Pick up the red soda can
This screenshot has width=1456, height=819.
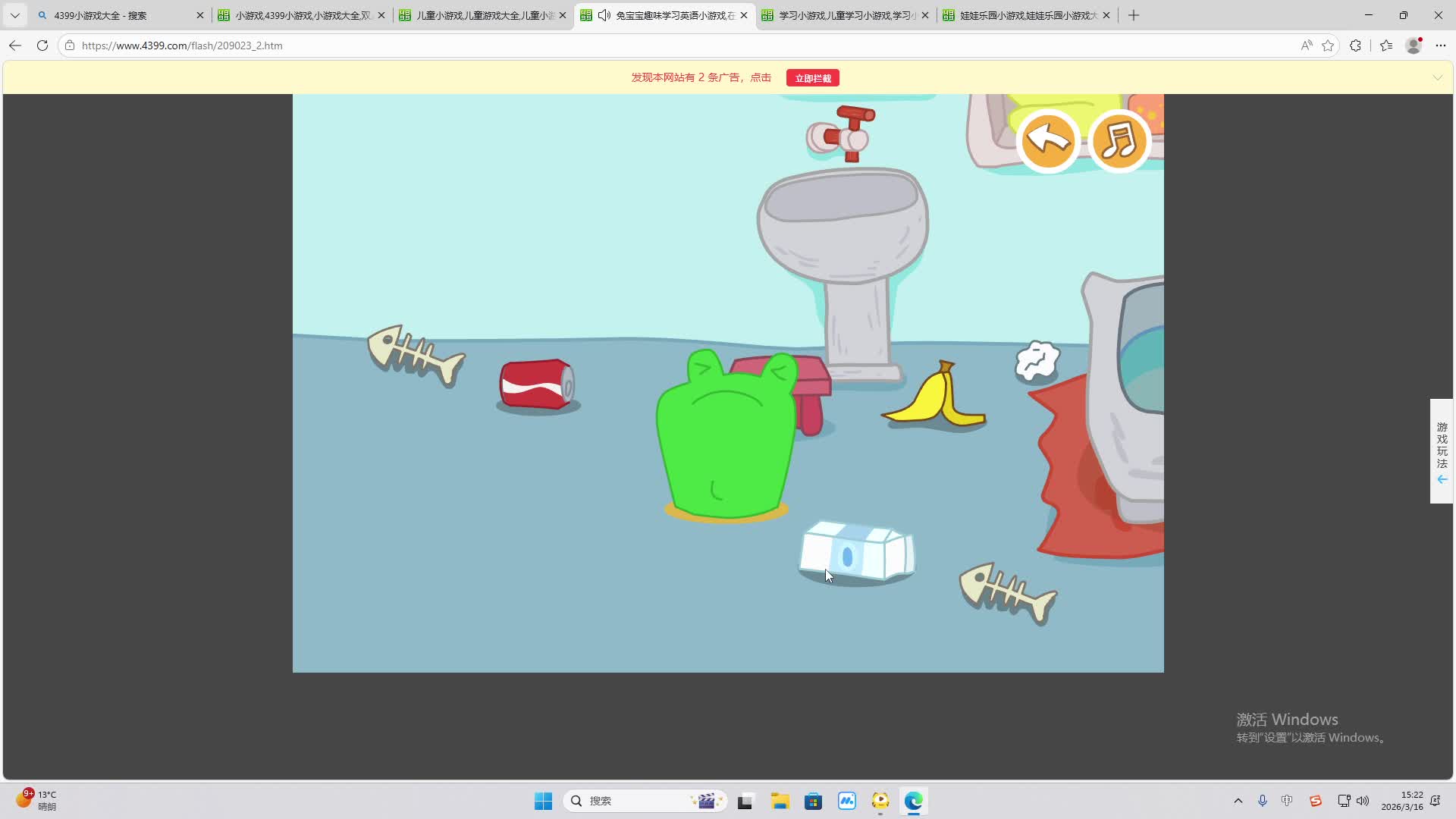coord(537,384)
